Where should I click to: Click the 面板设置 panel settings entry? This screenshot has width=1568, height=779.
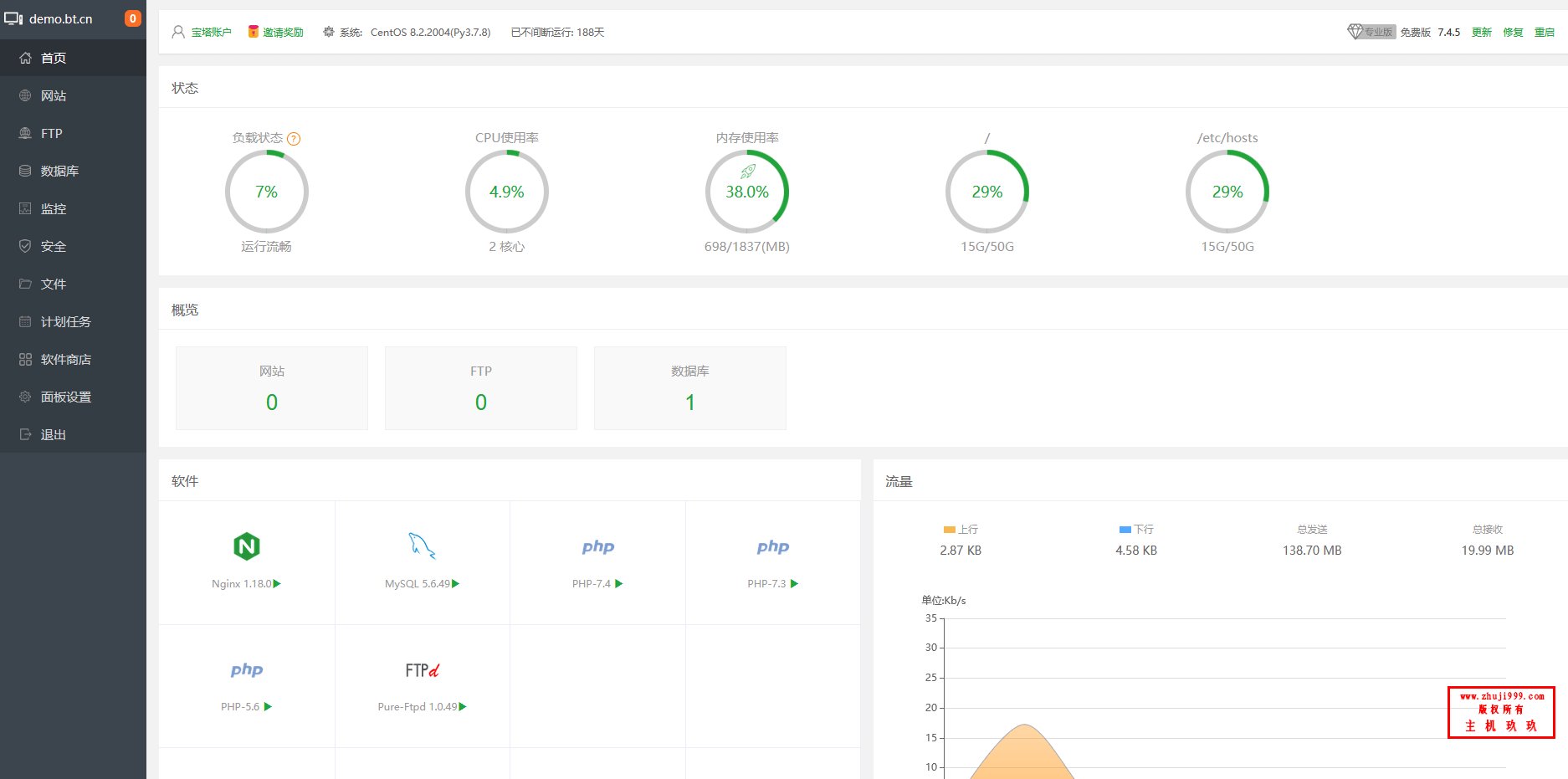(x=73, y=397)
